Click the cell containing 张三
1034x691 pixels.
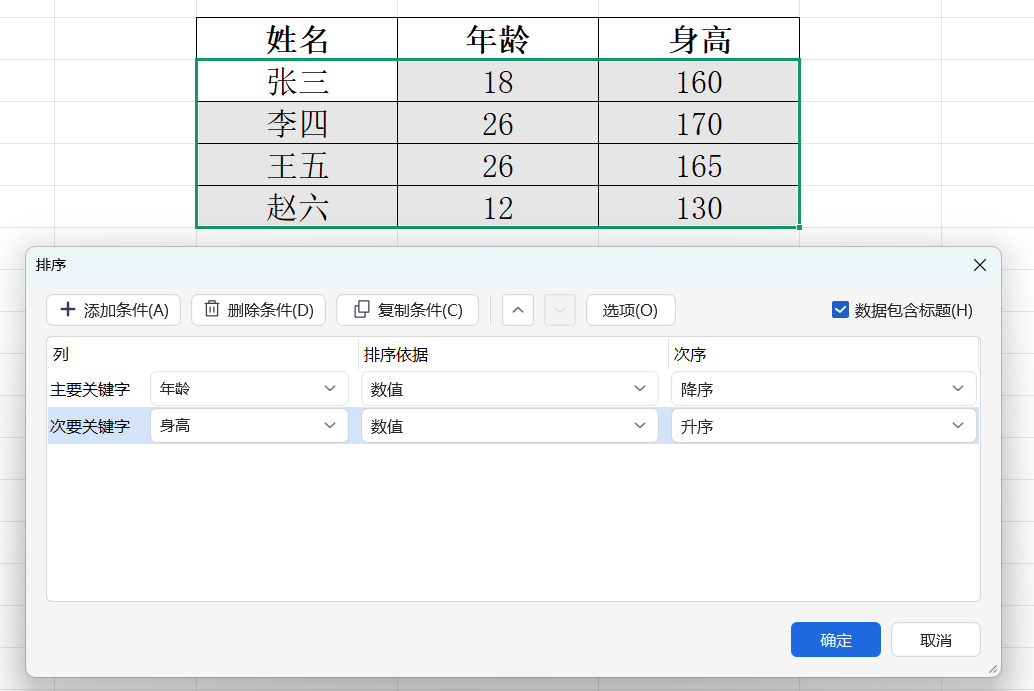click(x=297, y=81)
